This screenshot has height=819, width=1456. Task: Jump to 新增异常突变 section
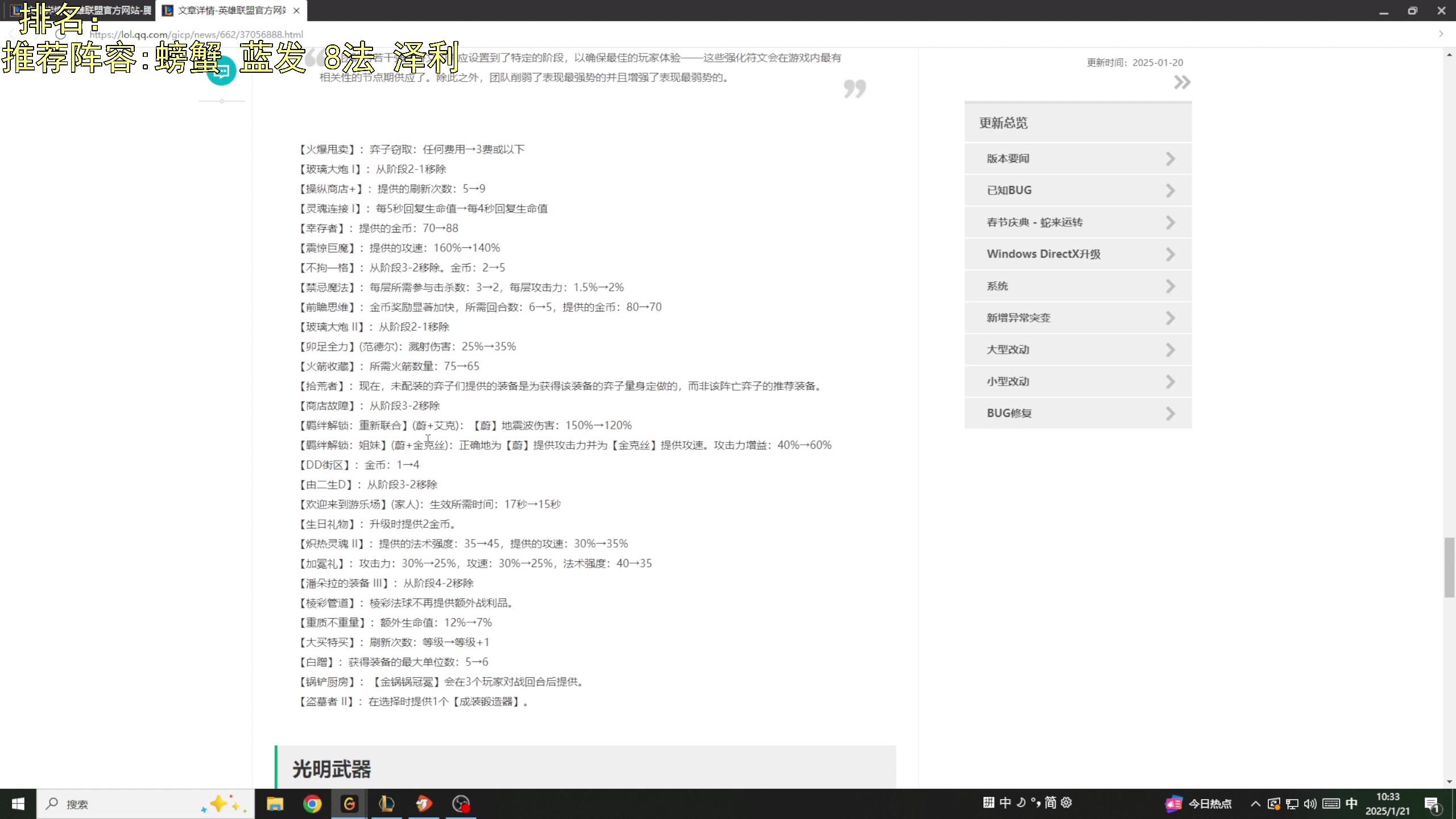click(x=1078, y=318)
